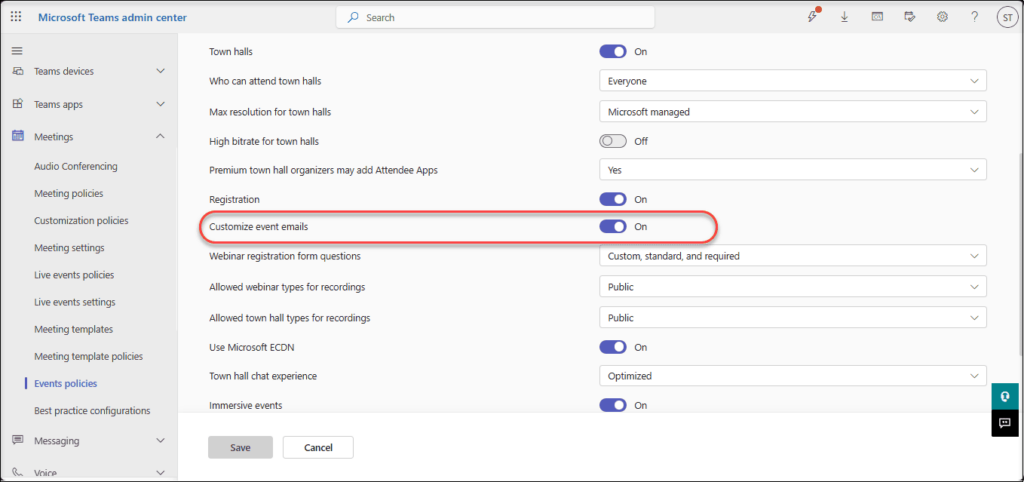Viewport: 1024px width, 482px height.
Task: Click the Microsoft Teams admin center title
Action: coord(112,18)
